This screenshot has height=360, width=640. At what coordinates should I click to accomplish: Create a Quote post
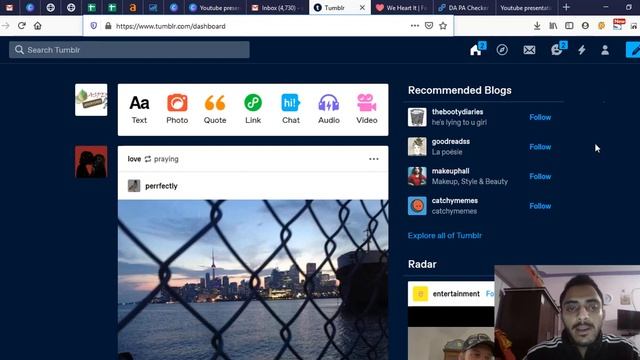coord(215,109)
